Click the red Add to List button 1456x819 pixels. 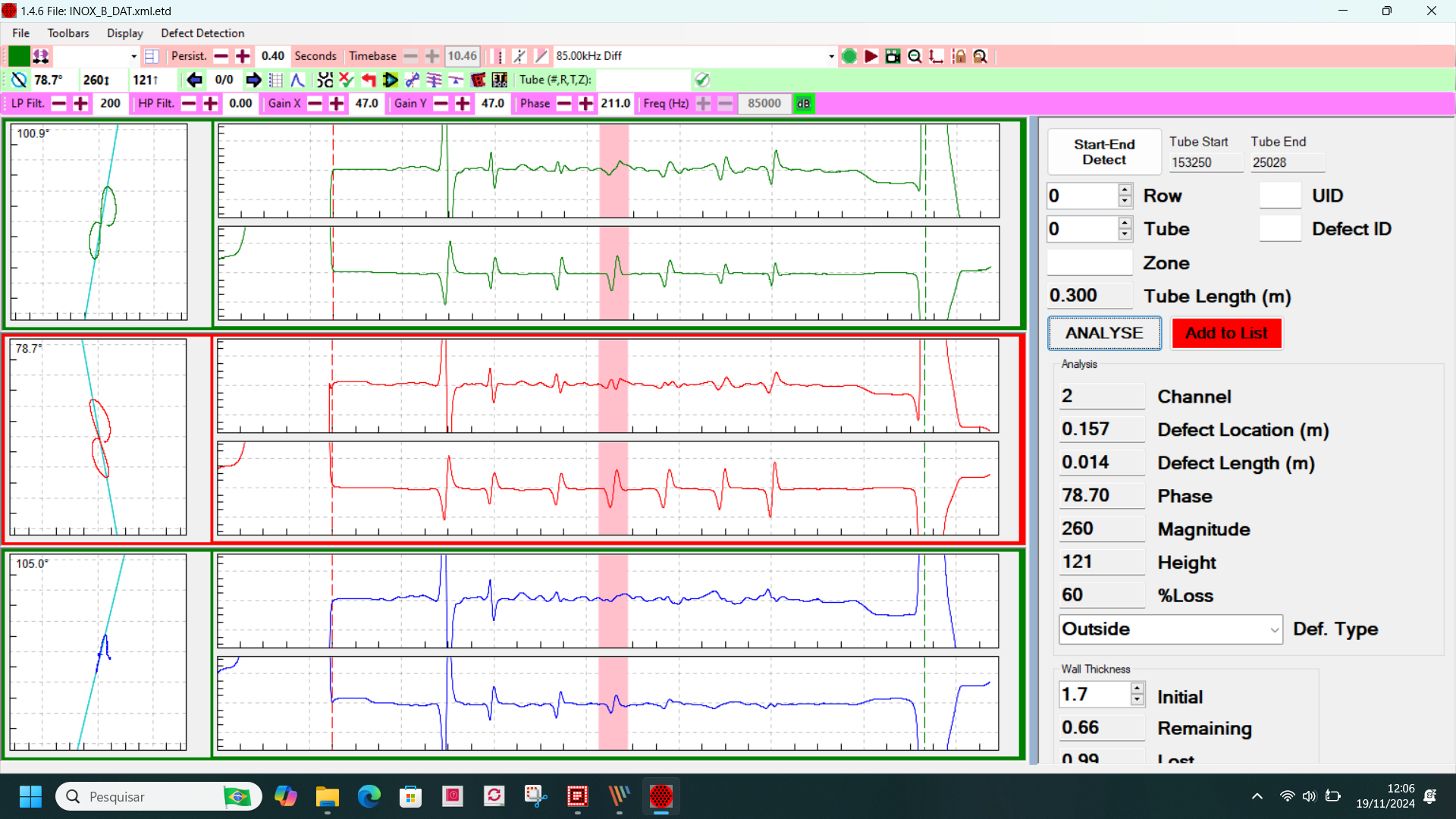pos(1226,334)
